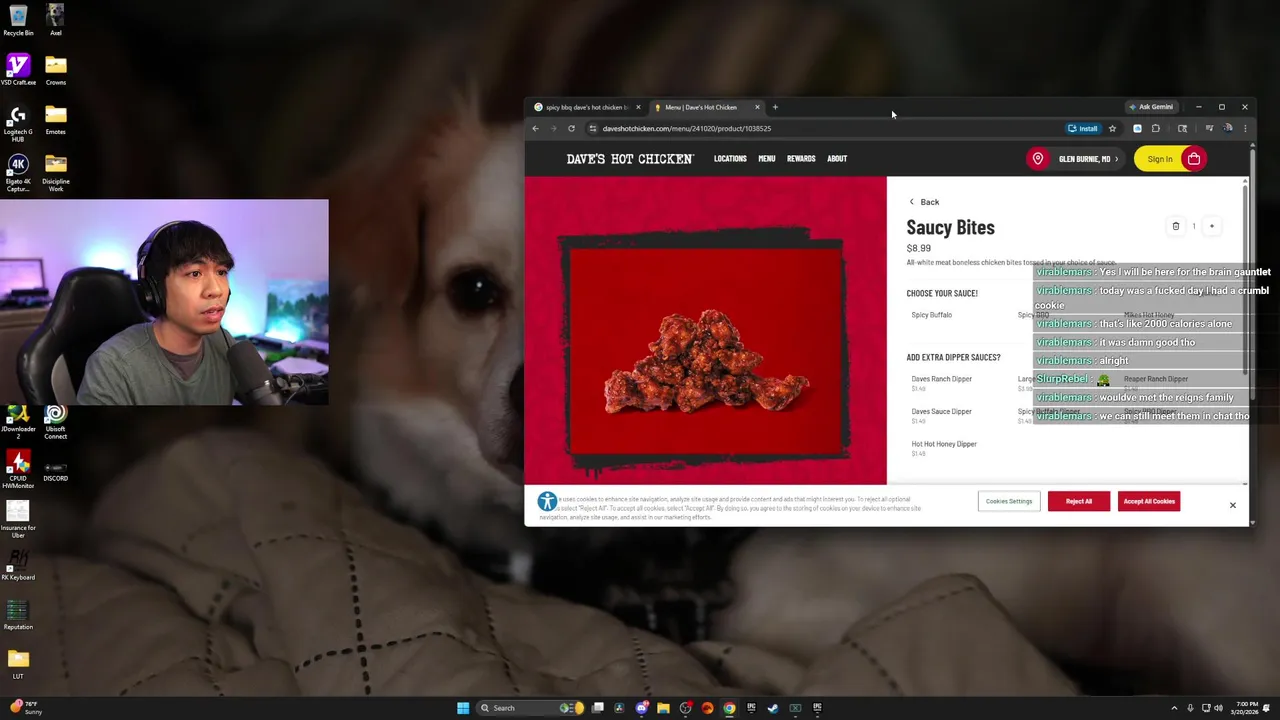
Task: Reload the Dave's Hot Chicken page
Action: [x=571, y=128]
